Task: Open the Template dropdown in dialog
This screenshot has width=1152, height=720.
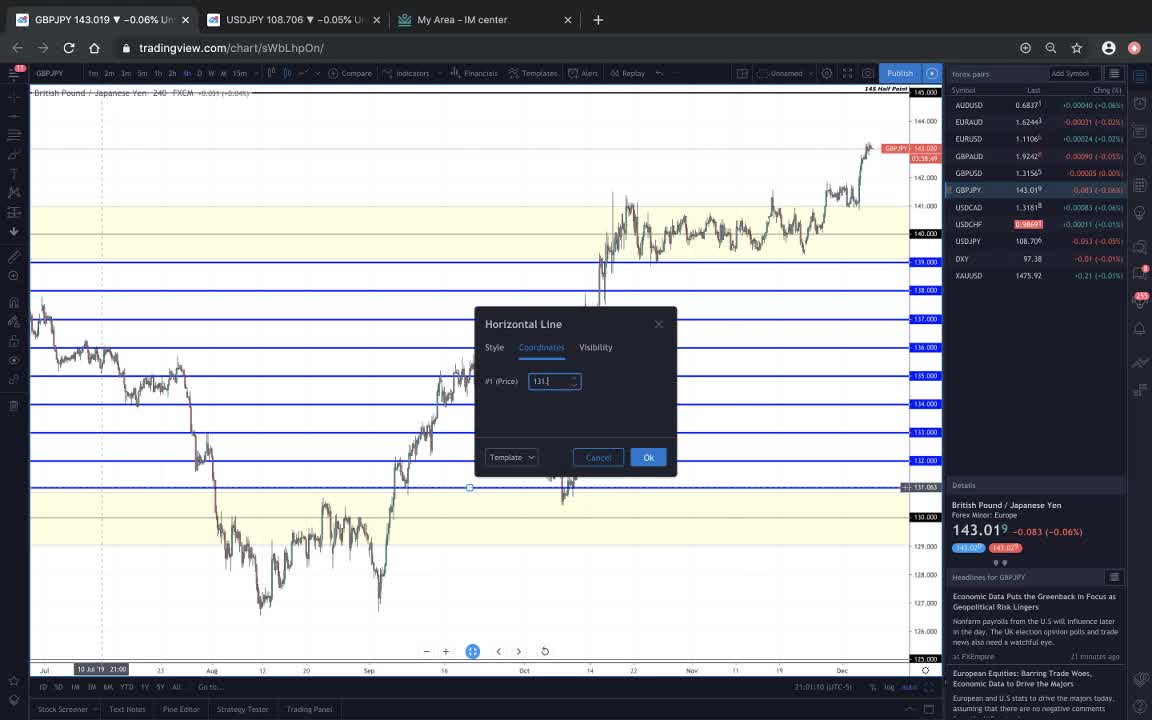Action: point(511,457)
